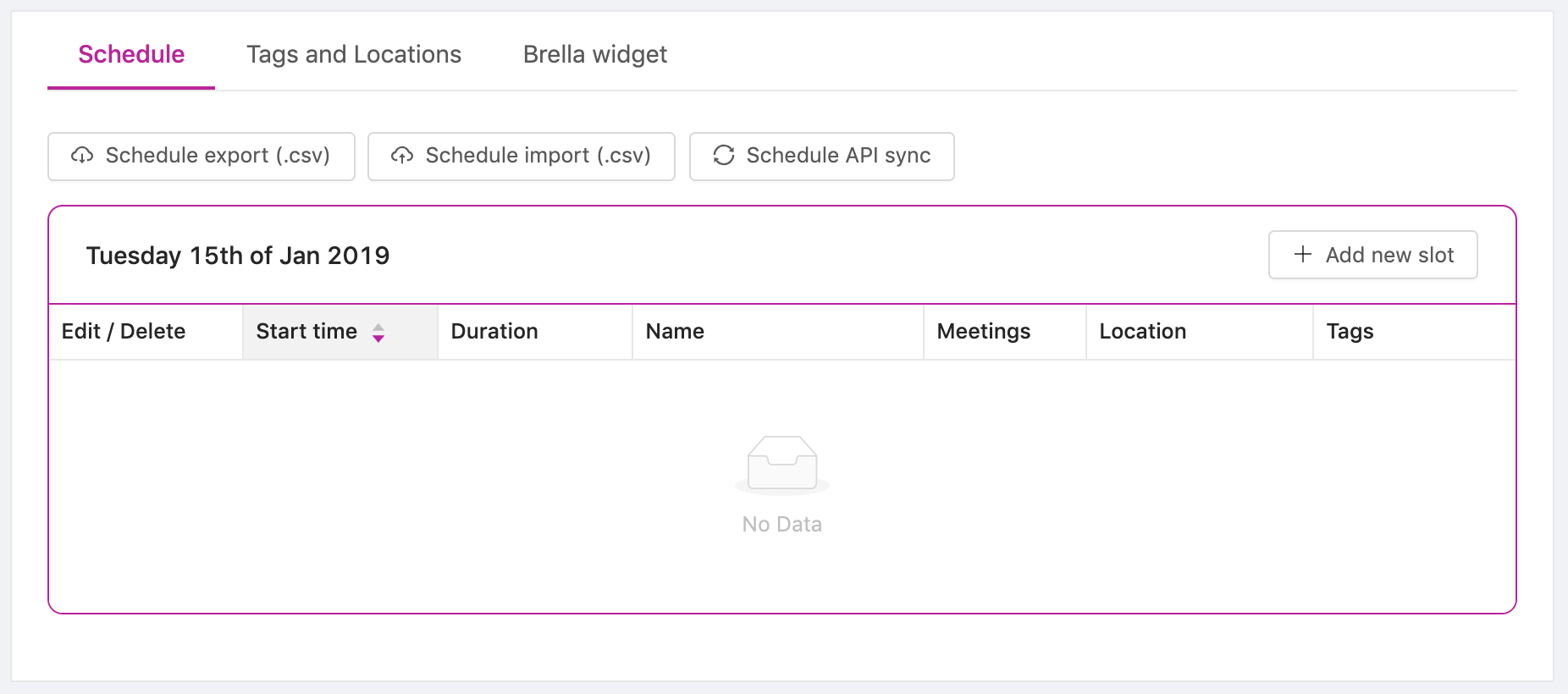1568x694 pixels.
Task: Switch to Tags and Locations tab
Action: (354, 54)
